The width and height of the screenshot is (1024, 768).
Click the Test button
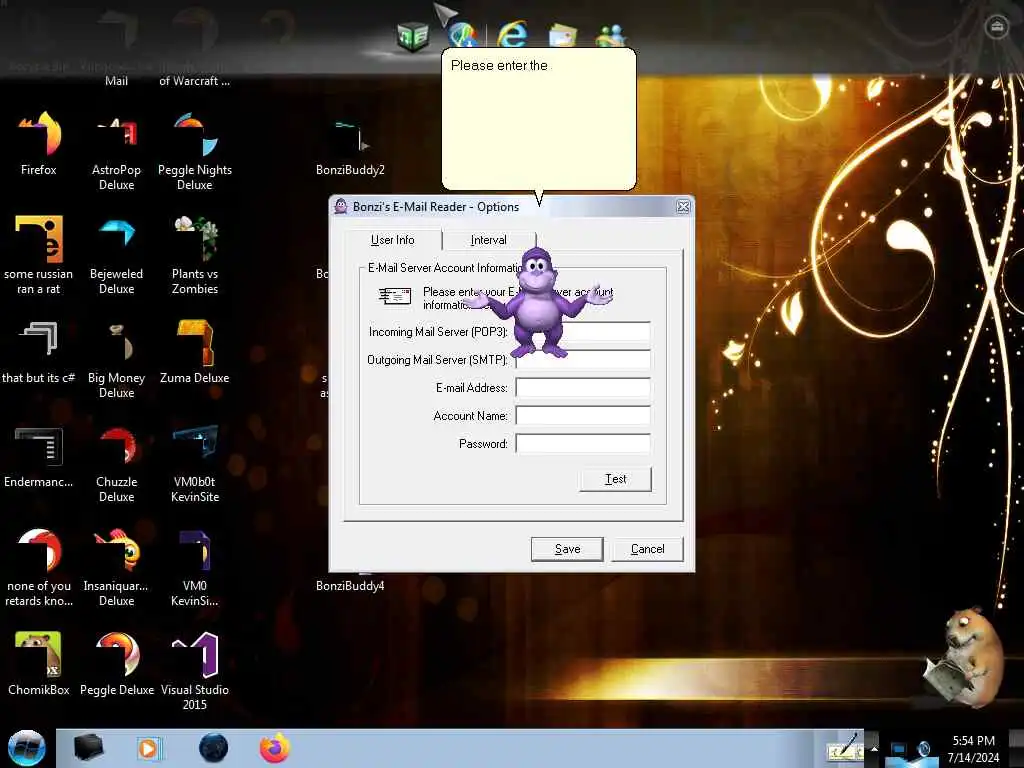pyautogui.click(x=615, y=479)
